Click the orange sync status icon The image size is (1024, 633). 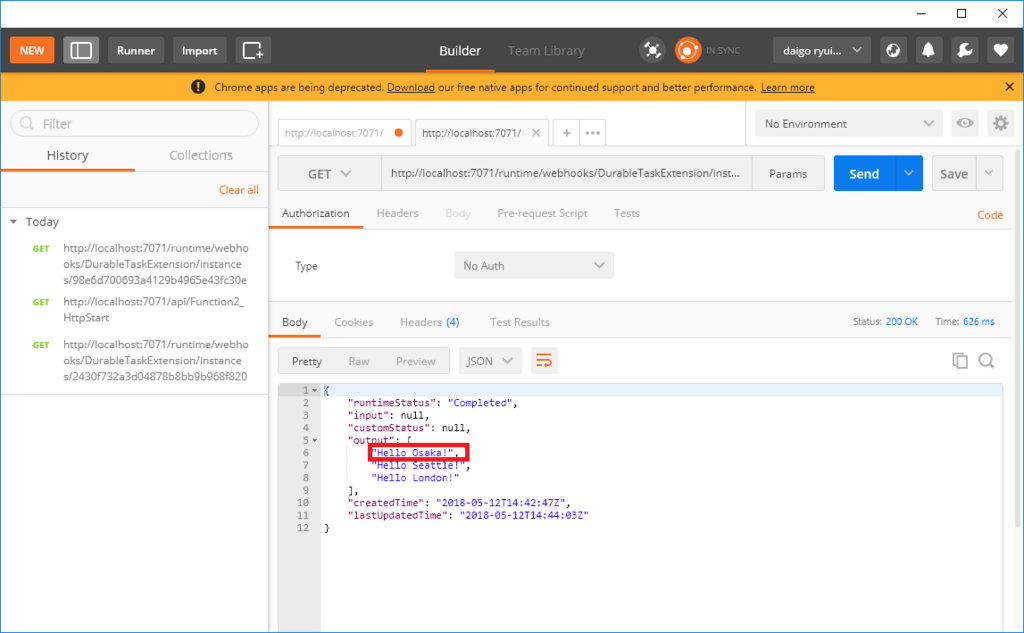[x=688, y=50]
